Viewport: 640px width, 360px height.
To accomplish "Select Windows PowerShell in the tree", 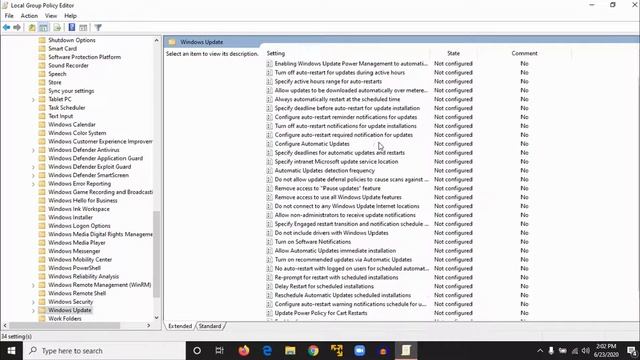I will [x=74, y=268].
